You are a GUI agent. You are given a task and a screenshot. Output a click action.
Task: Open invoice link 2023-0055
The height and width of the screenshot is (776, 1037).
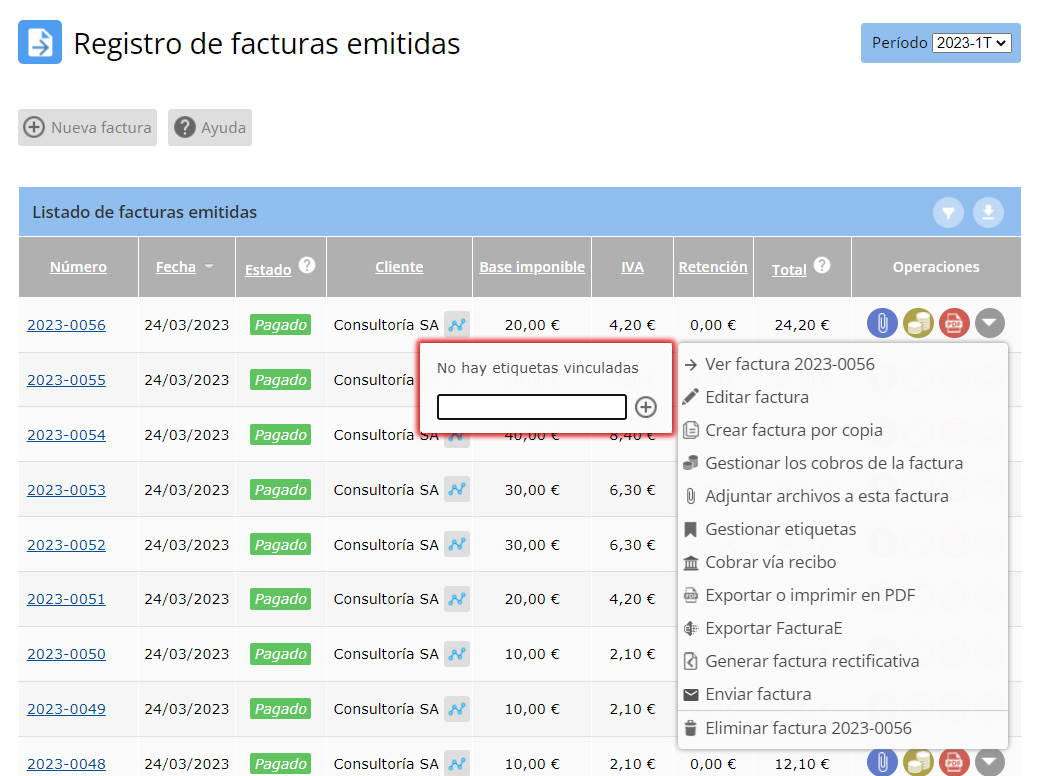point(66,380)
